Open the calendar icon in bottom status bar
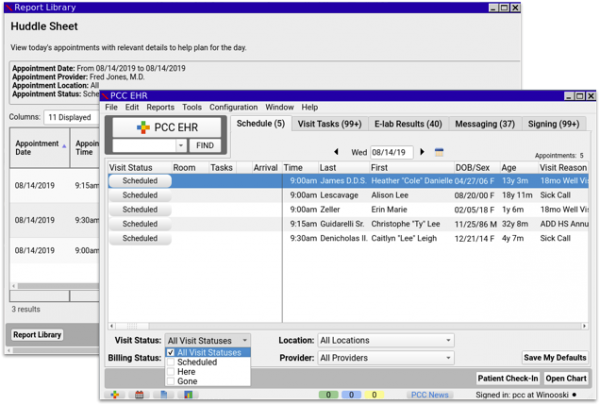 (x=139, y=395)
